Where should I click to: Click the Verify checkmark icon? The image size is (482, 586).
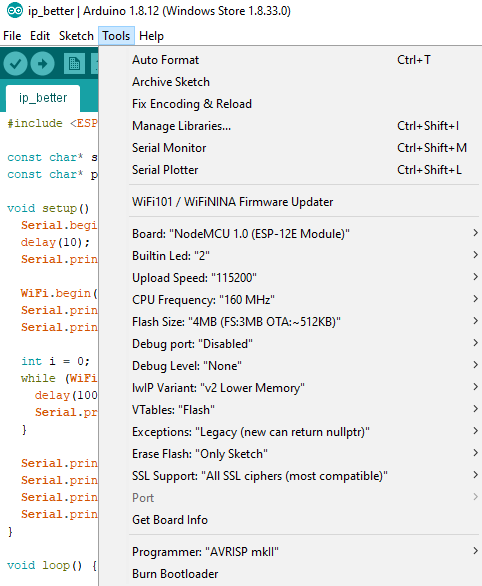tap(15, 64)
